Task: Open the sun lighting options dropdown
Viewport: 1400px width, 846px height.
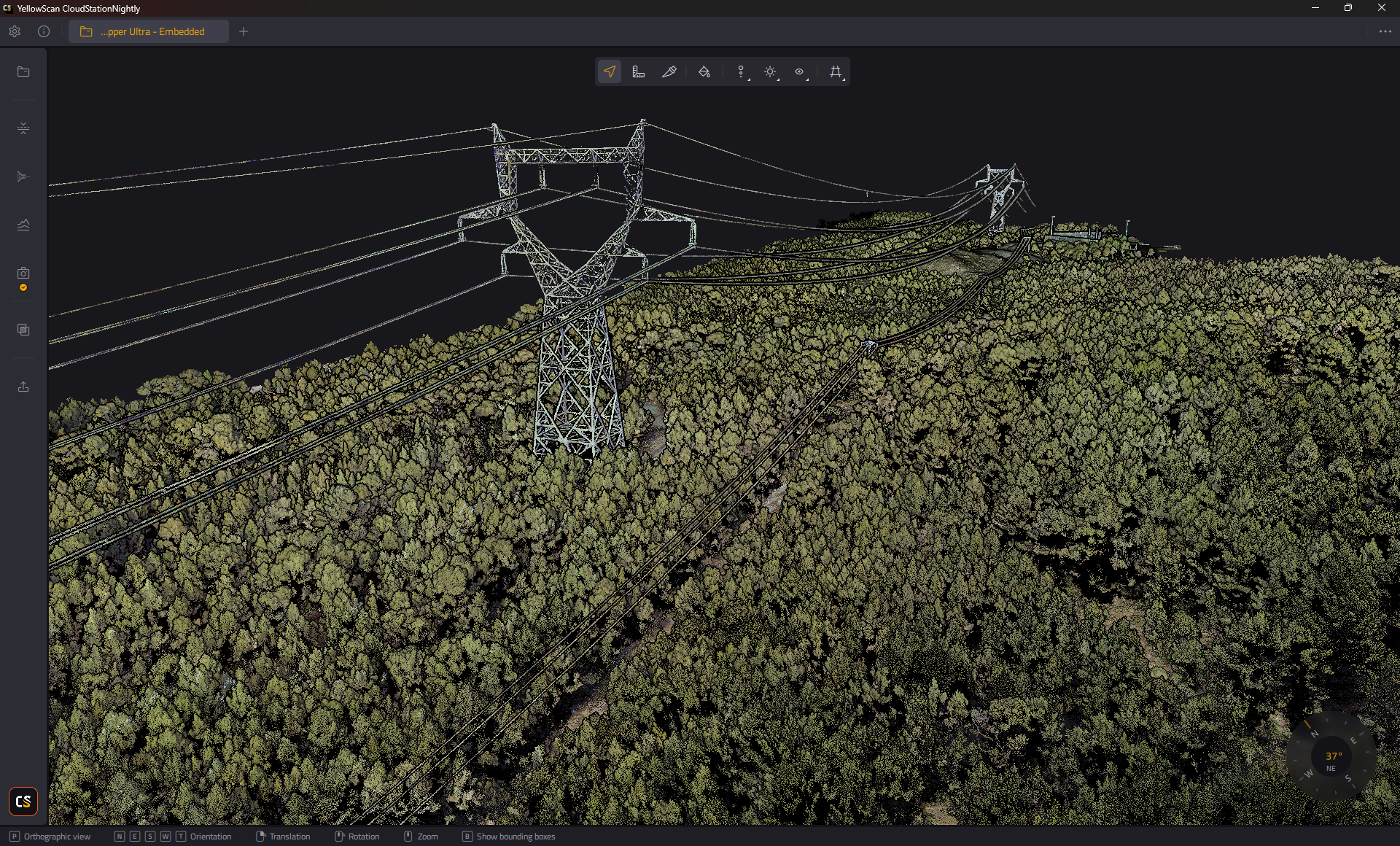Action: [x=771, y=71]
